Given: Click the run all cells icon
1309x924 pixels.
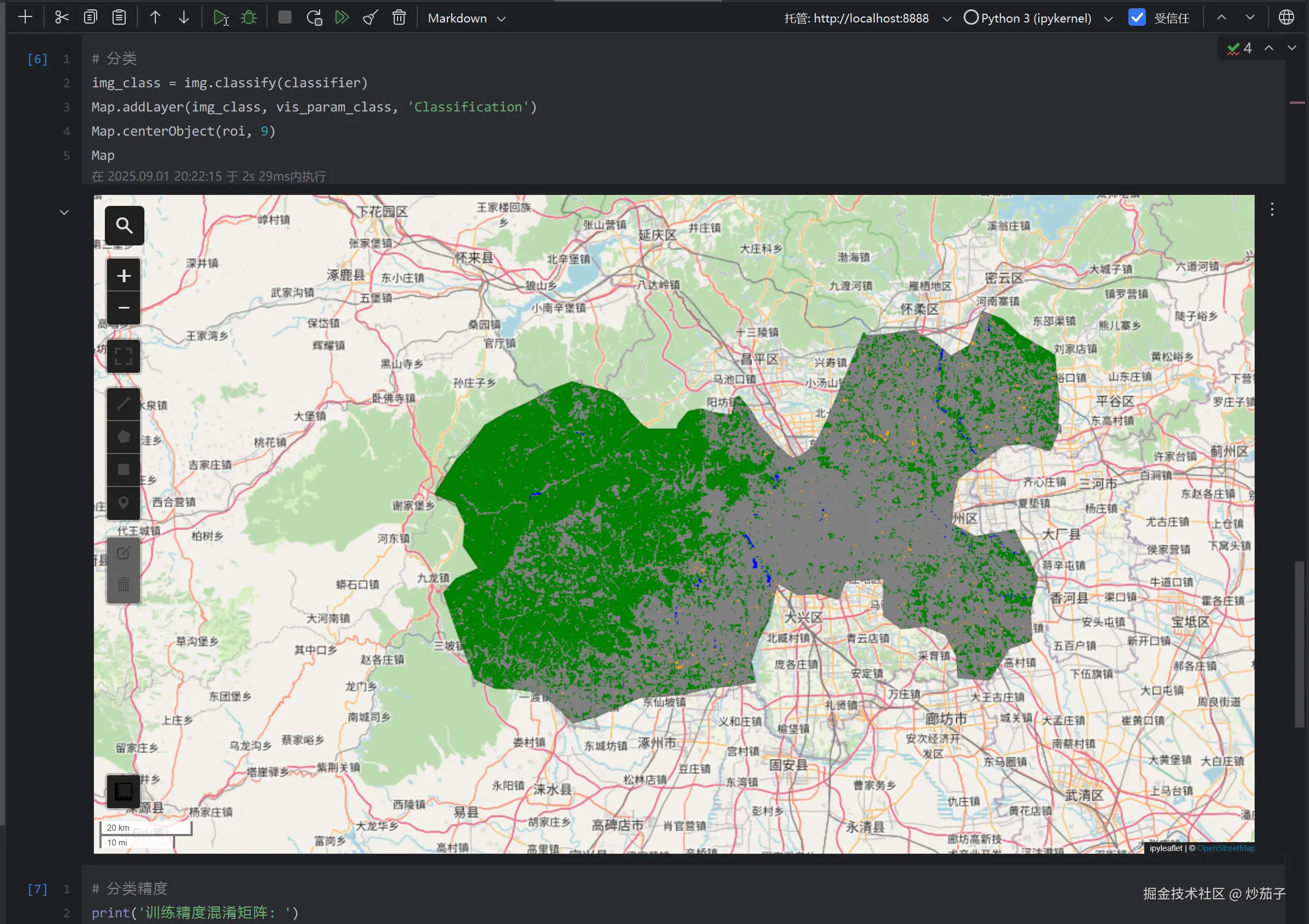Looking at the screenshot, I should click(342, 18).
